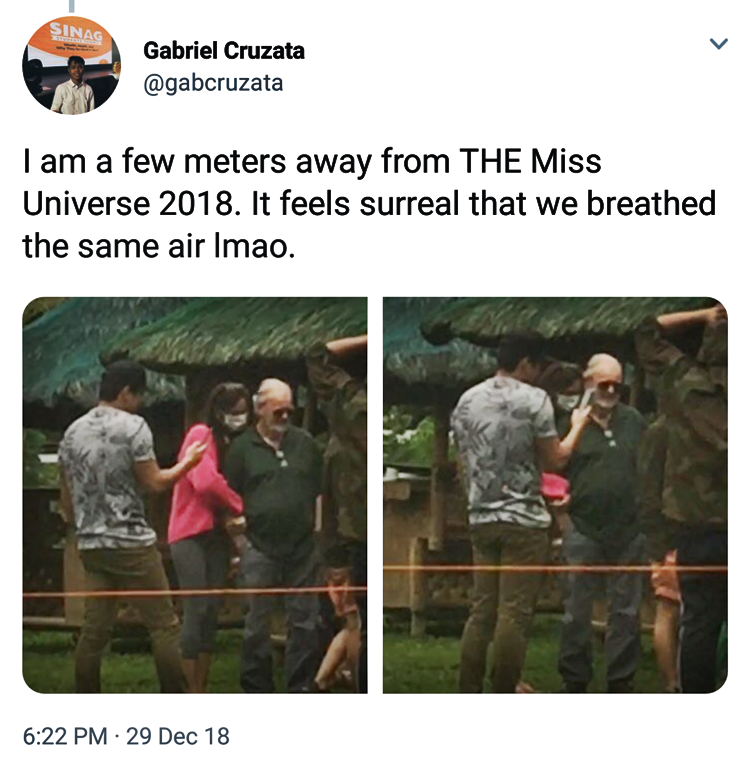Click "the same air lmao." tweet line
The height and width of the screenshot is (772, 750).
(159, 246)
